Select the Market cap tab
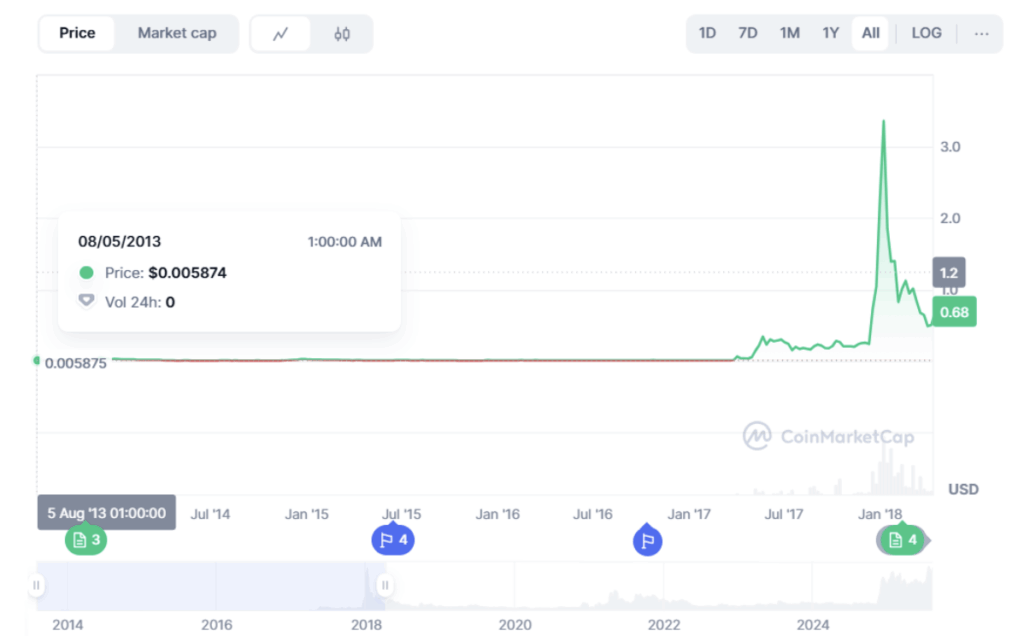The height and width of the screenshot is (636, 1024). click(177, 33)
